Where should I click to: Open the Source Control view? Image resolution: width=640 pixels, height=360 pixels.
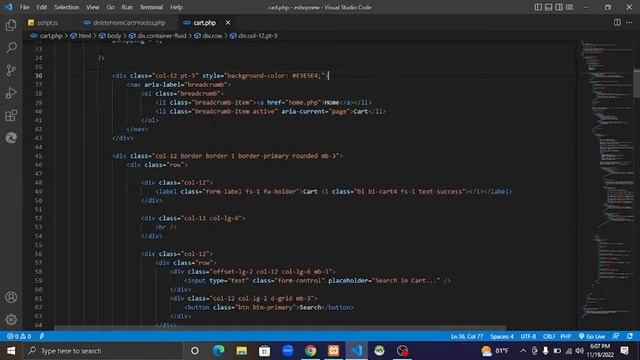pos(11,70)
